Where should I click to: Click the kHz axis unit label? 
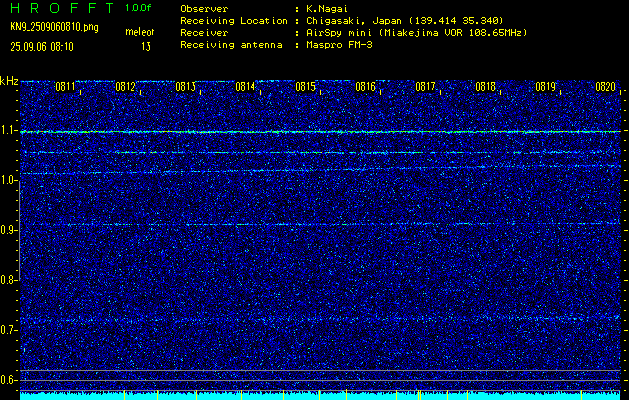click(x=9, y=81)
